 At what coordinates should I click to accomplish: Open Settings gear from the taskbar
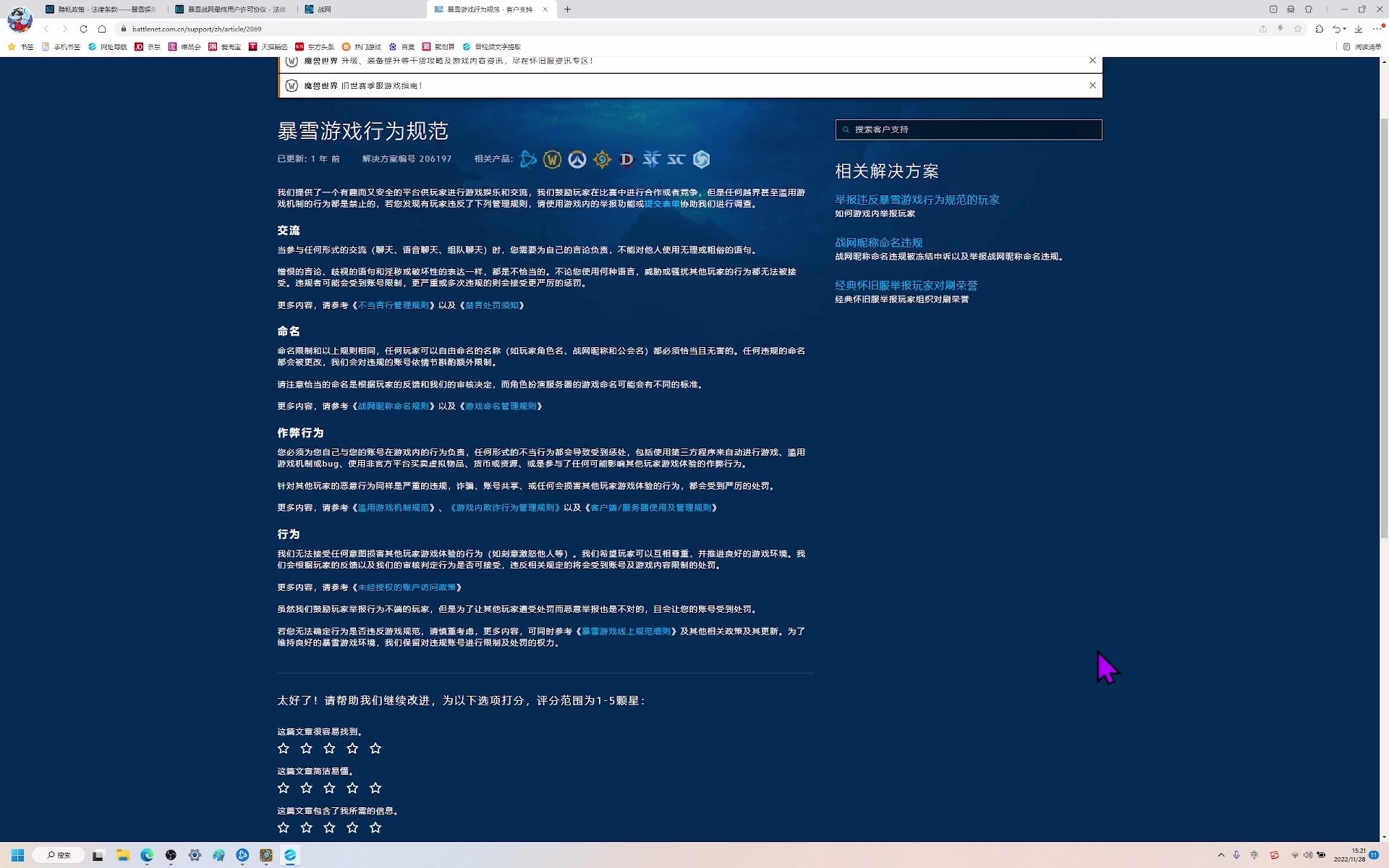pyautogui.click(x=195, y=855)
